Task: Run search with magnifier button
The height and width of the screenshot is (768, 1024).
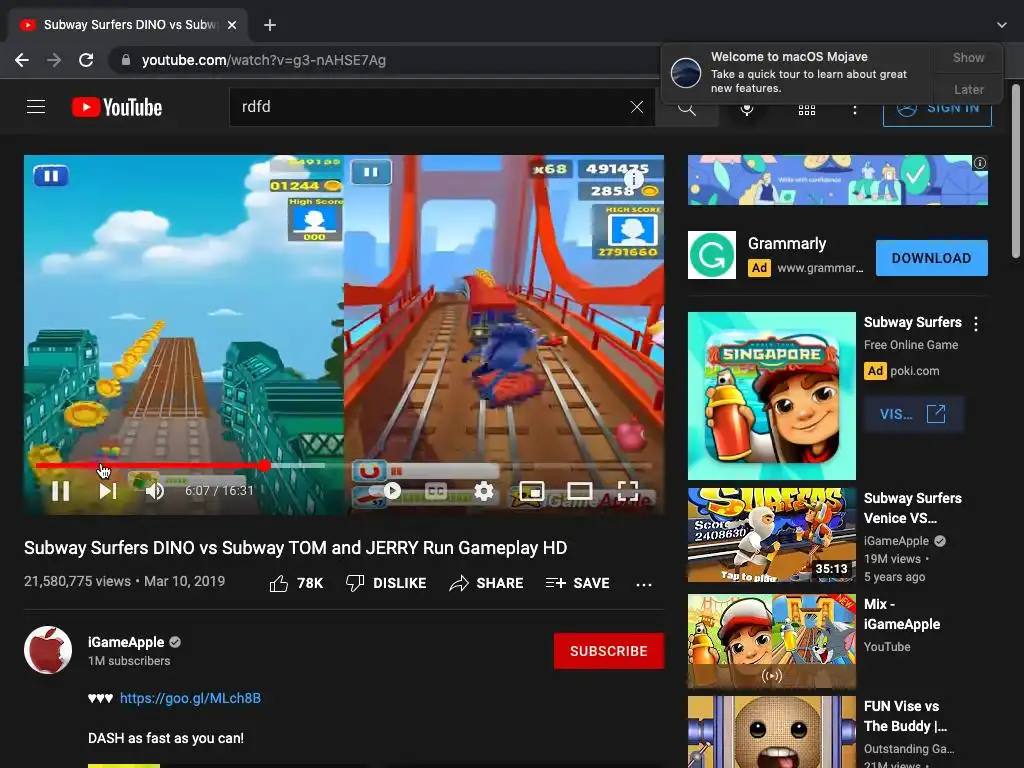Action: [686, 108]
